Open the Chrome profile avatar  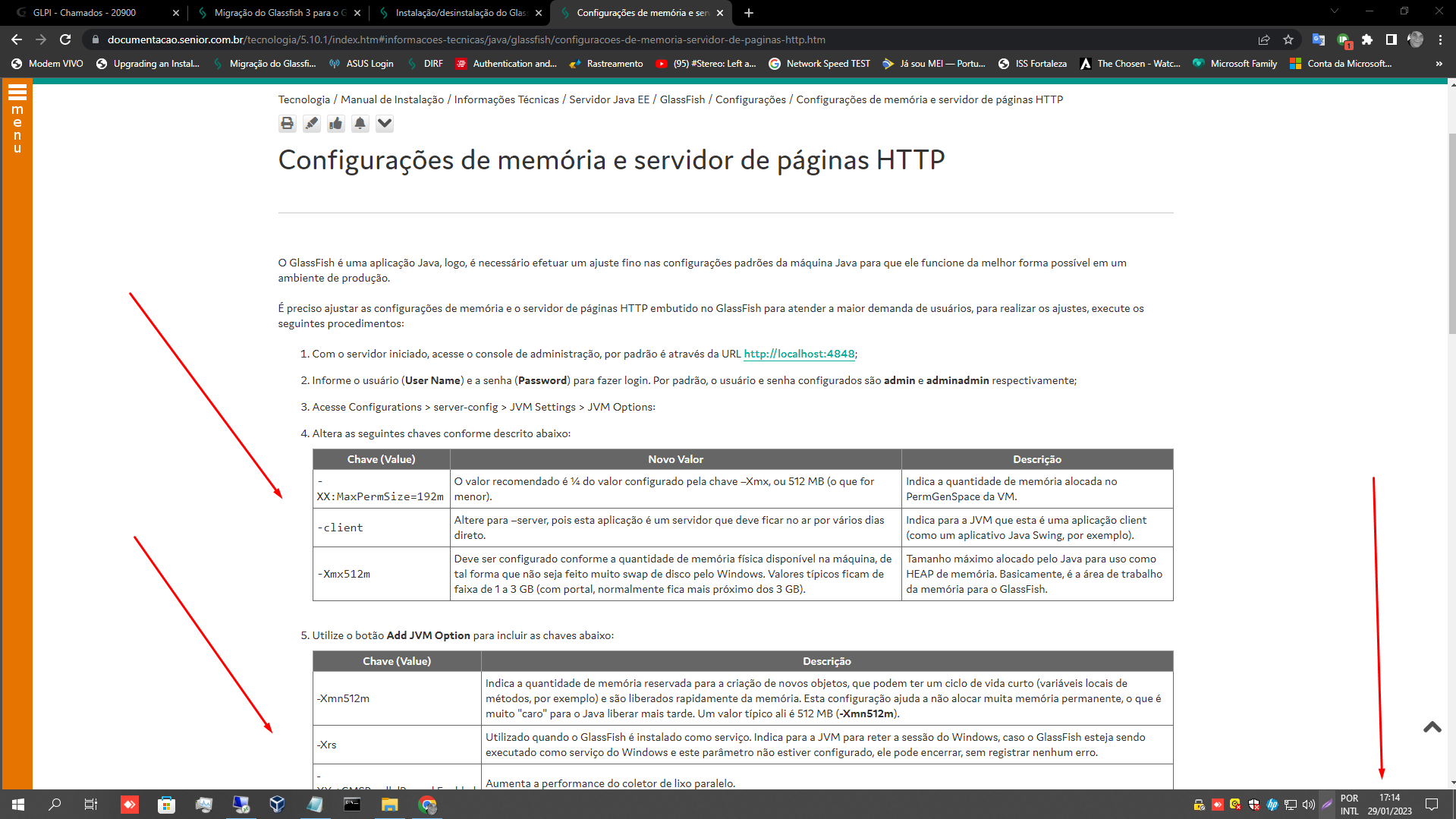tap(1415, 39)
